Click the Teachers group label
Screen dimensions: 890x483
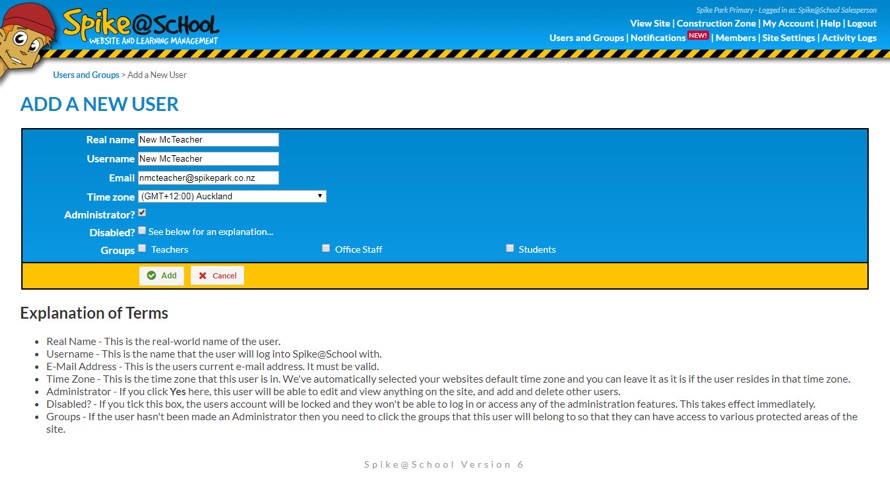click(x=169, y=250)
